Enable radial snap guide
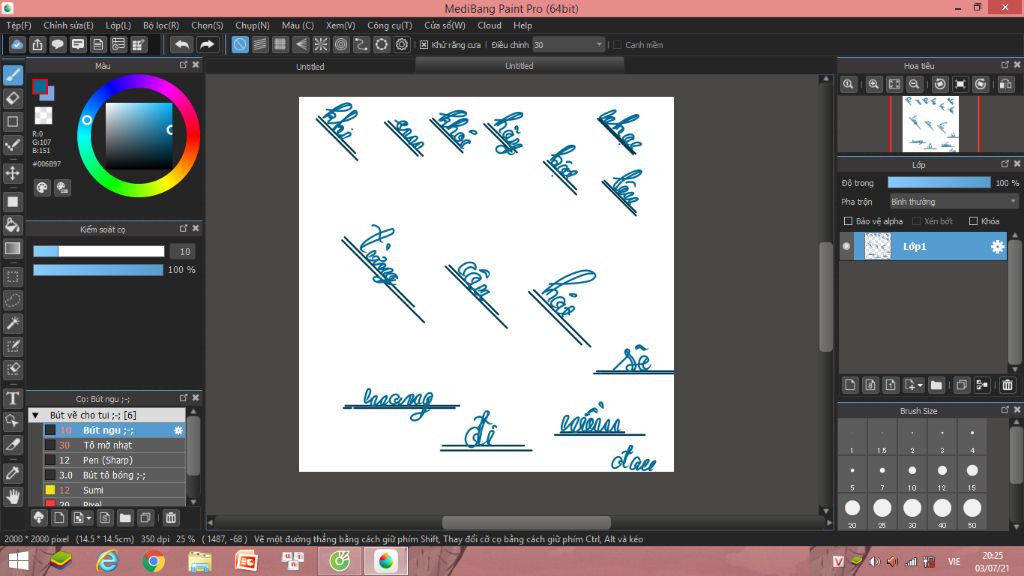The height and width of the screenshot is (576, 1024). (x=321, y=44)
